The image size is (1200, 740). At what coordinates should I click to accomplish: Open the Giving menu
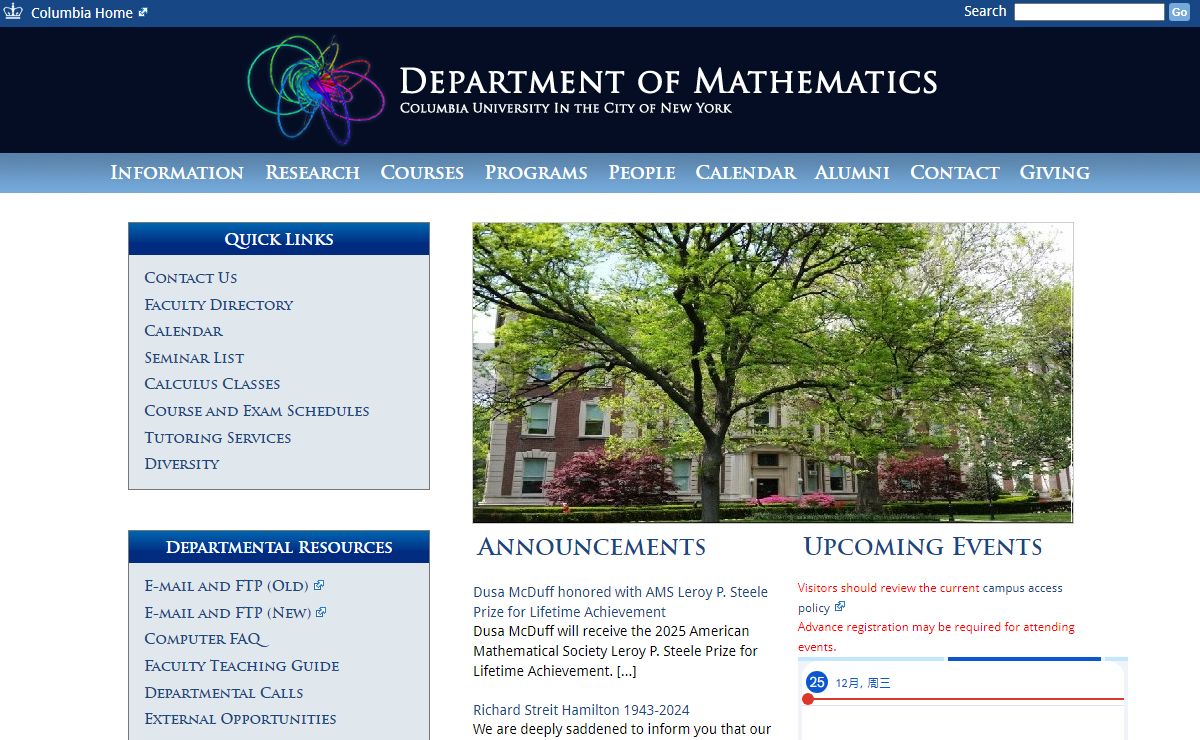pyautogui.click(x=1055, y=173)
